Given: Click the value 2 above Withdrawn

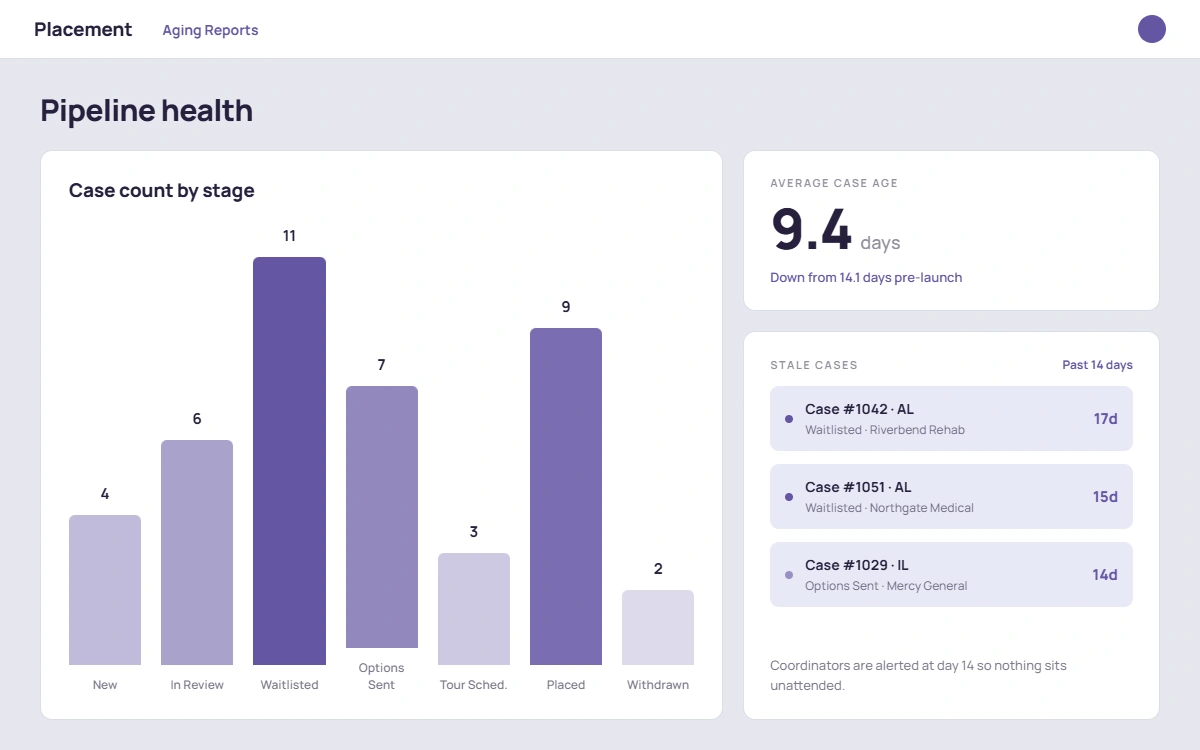Looking at the screenshot, I should click(658, 569).
